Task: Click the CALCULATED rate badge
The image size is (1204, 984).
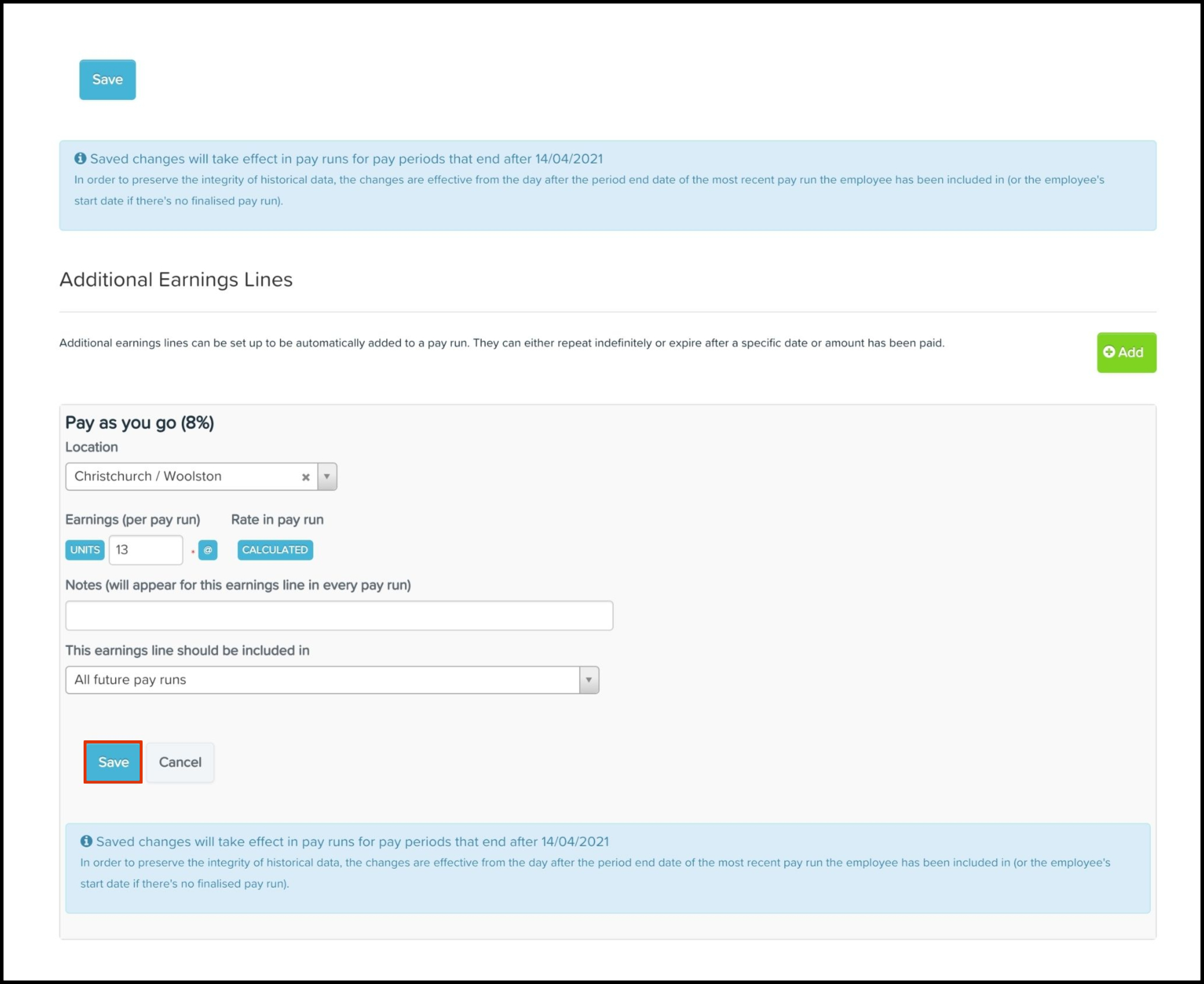Action: 275,550
